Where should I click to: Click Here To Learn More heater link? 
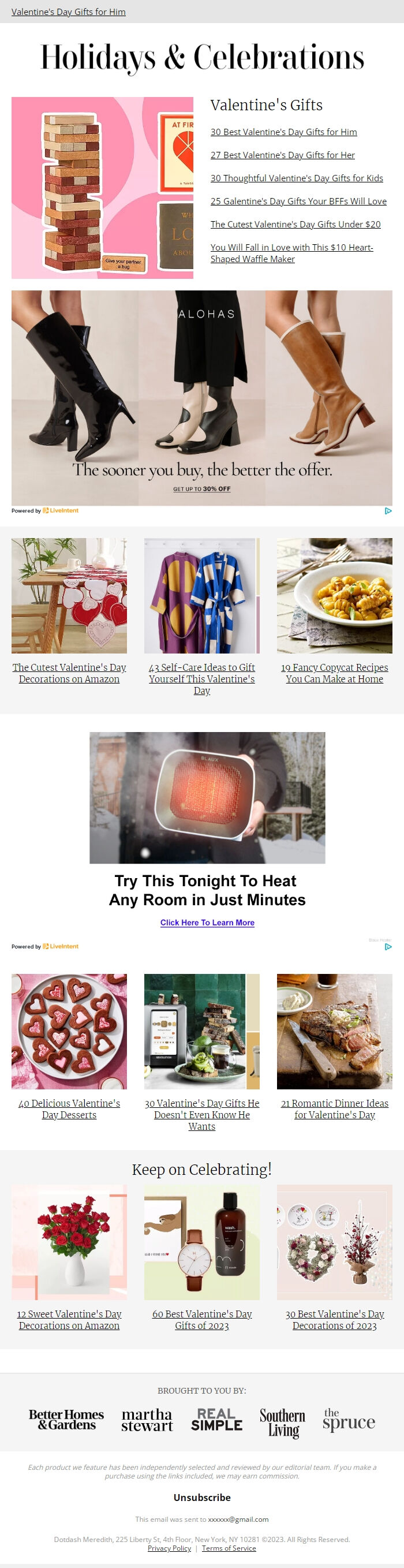tap(207, 923)
